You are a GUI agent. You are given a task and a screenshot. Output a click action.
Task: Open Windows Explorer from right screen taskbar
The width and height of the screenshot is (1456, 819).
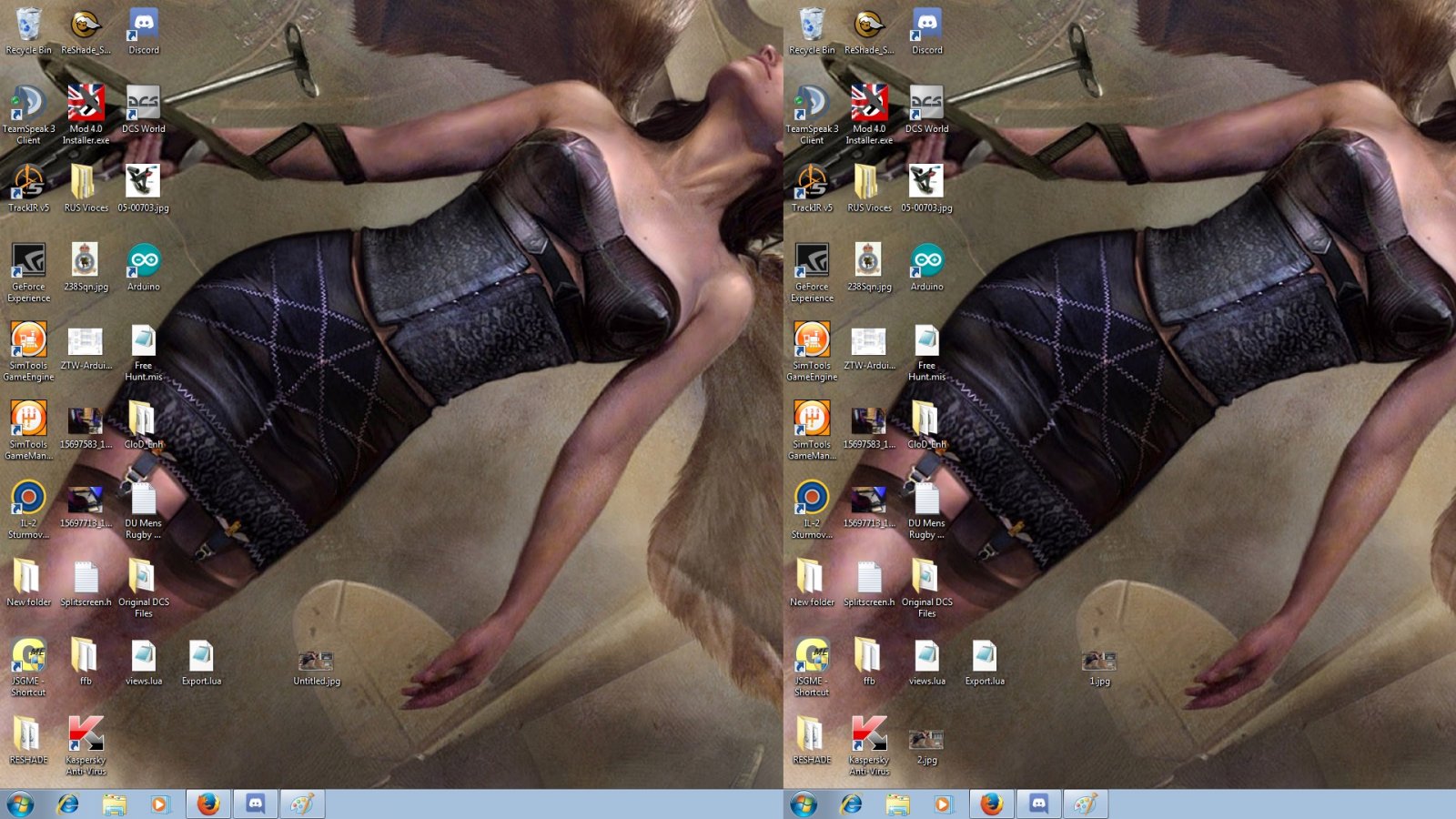click(897, 804)
